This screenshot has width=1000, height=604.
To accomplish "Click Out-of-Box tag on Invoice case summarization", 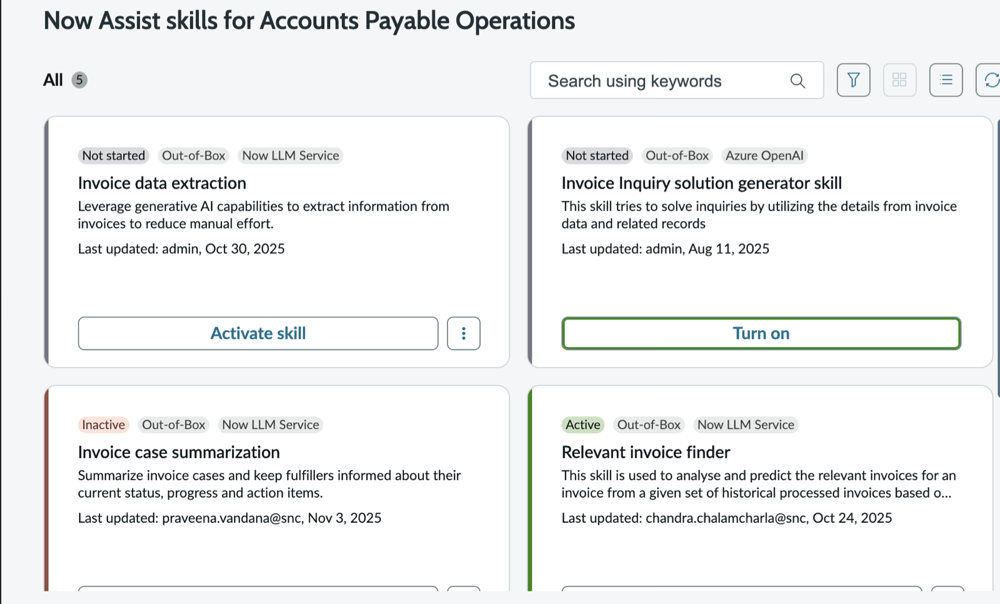I will pos(173,425).
